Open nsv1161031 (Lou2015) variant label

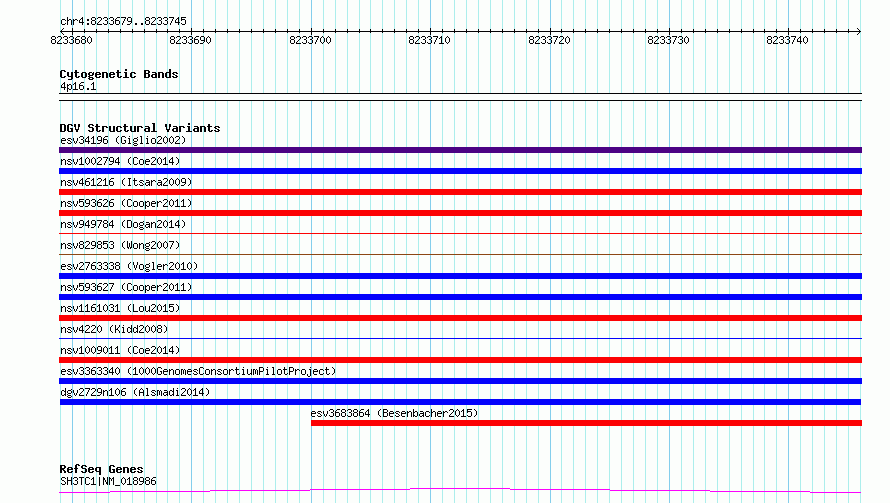(x=120, y=308)
